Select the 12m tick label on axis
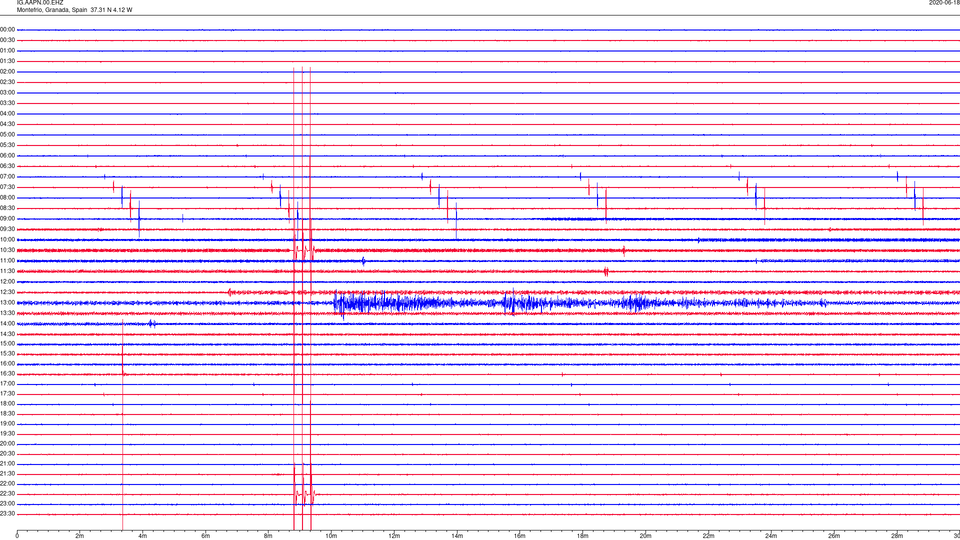The image size is (960, 540). pos(394,536)
